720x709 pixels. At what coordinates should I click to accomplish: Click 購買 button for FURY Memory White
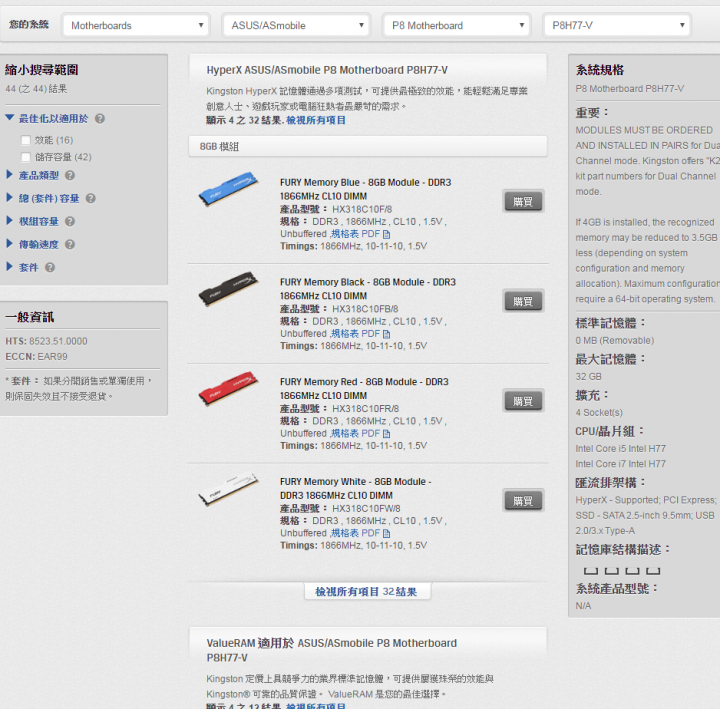523,501
